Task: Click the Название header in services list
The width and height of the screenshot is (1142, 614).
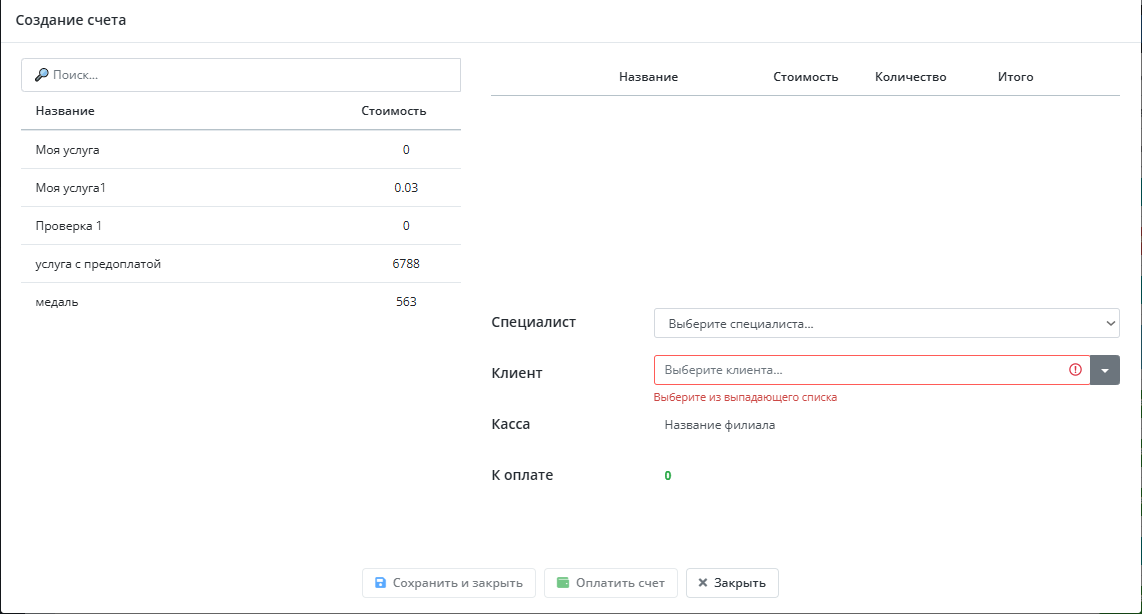Action: pos(65,111)
